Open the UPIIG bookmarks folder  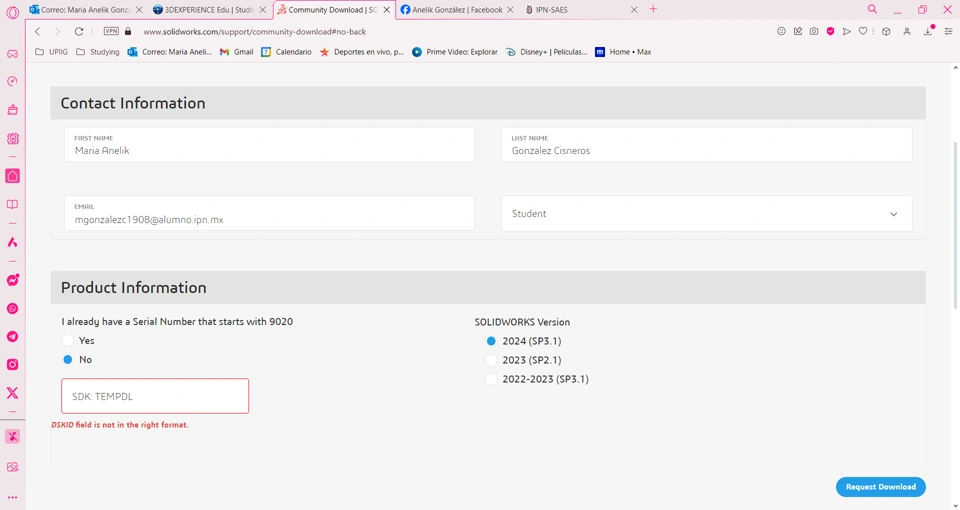tap(52, 52)
